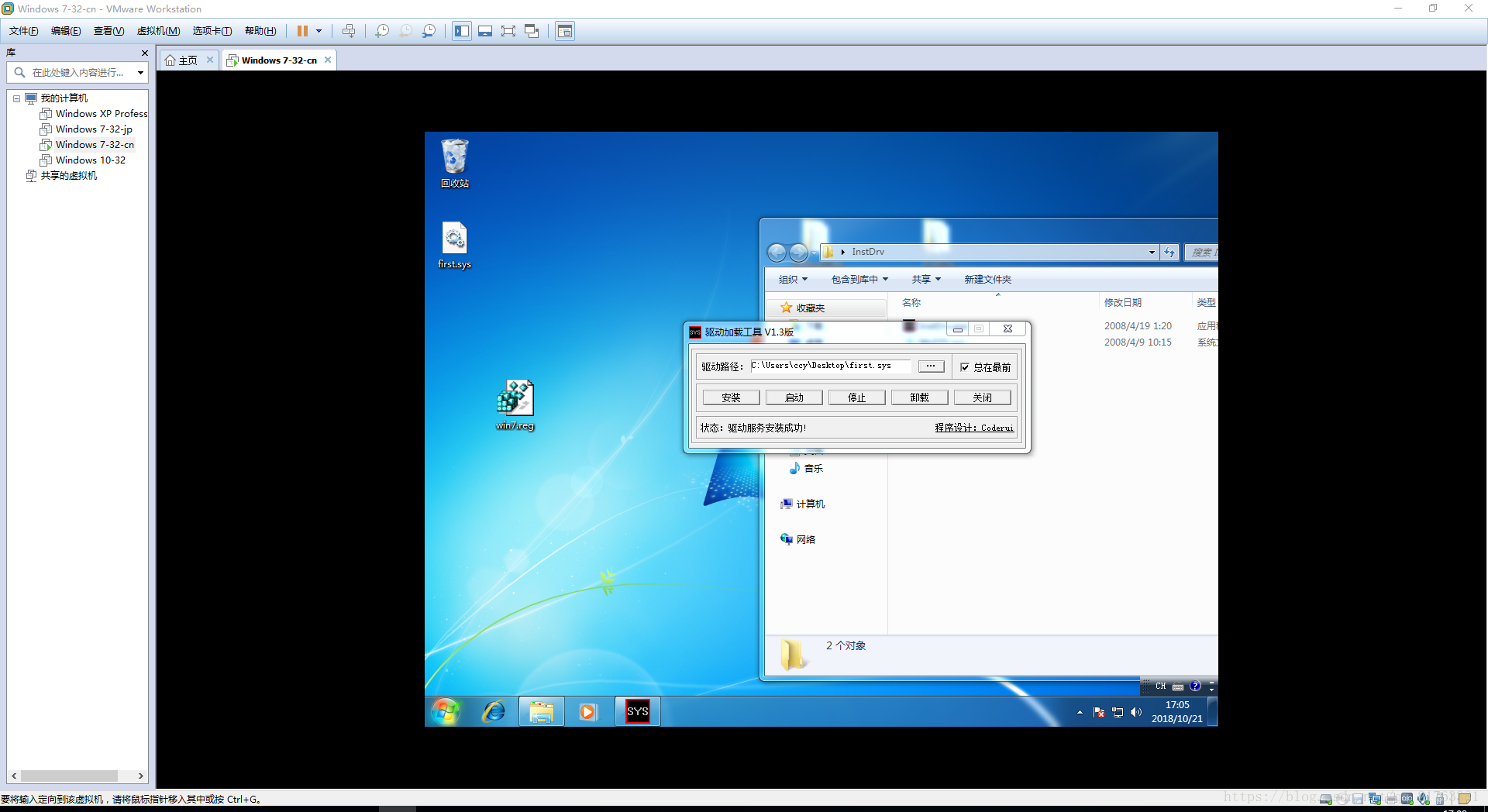1488x812 pixels.
Task: Select the first.sys desktop file icon
Action: [x=454, y=246]
